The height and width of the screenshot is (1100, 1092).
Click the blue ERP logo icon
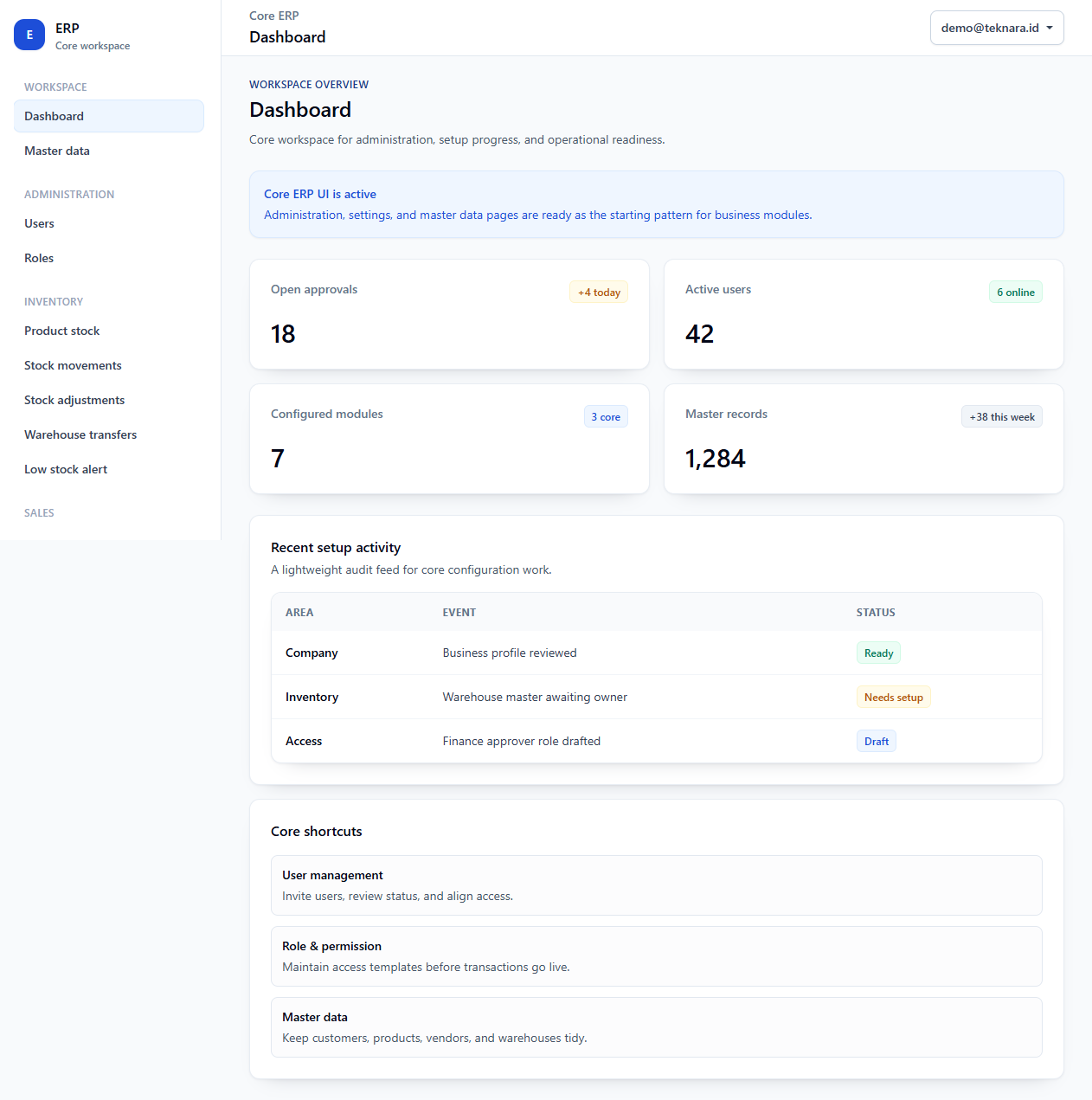coord(29,35)
